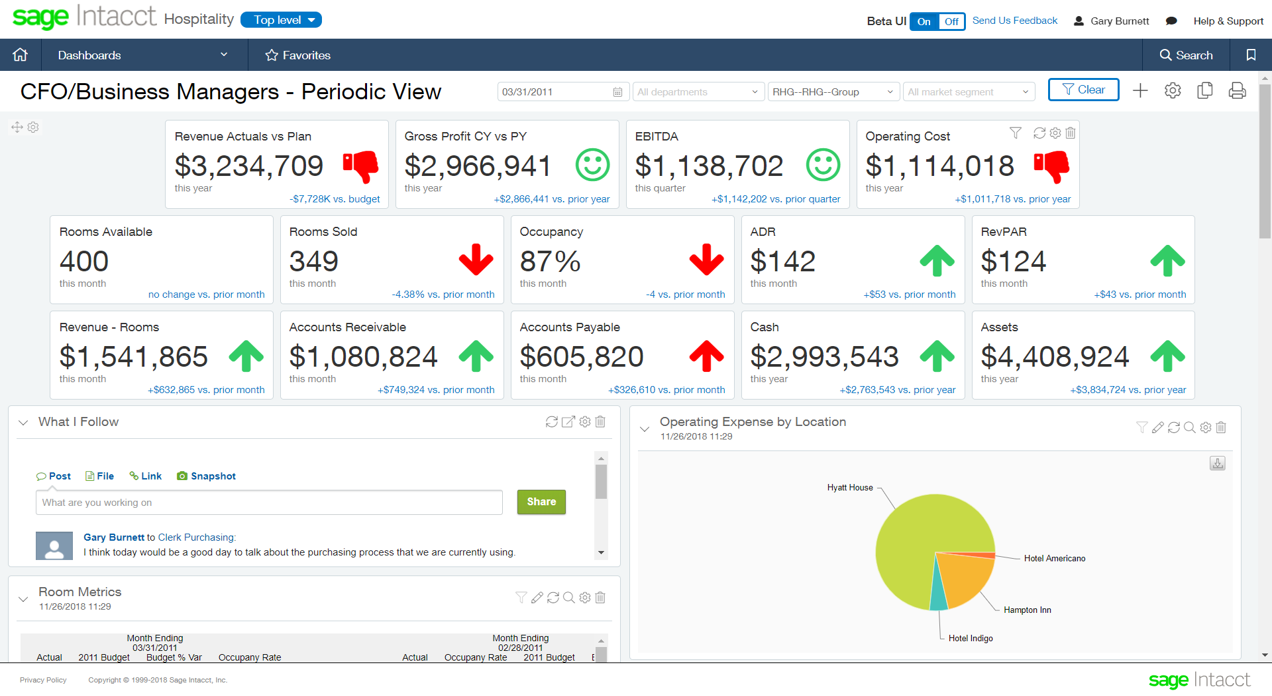Select the File tab
Viewport: 1272px width, 696px height.
tap(99, 476)
